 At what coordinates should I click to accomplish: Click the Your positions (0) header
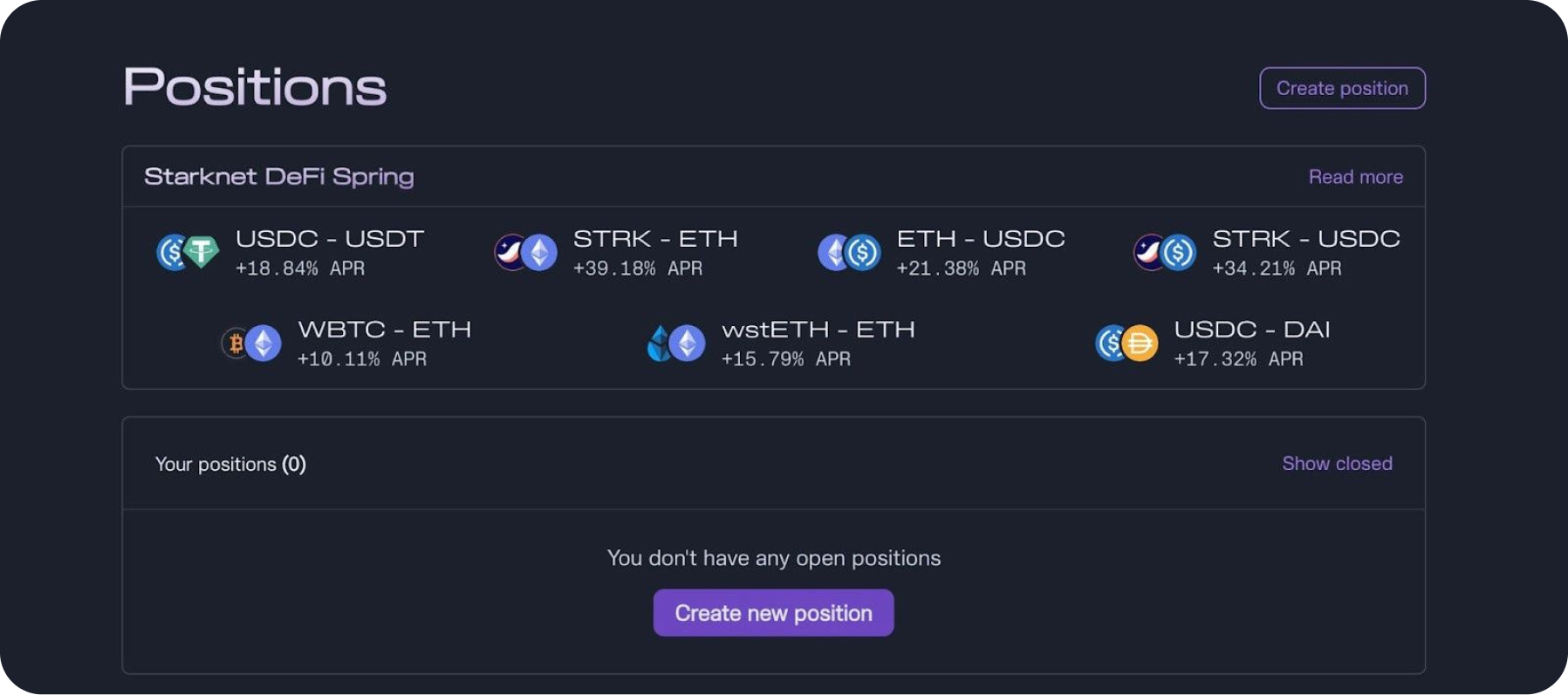229,463
